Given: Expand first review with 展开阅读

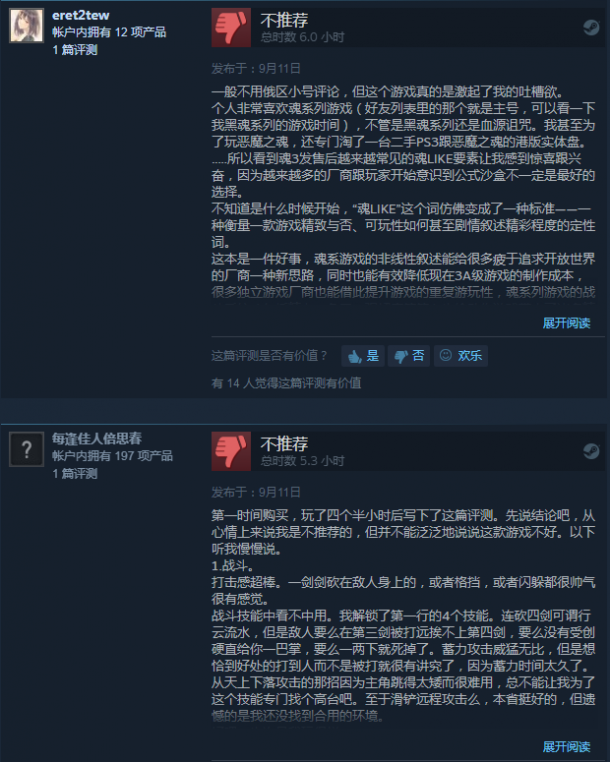Looking at the screenshot, I should coord(566,323).
